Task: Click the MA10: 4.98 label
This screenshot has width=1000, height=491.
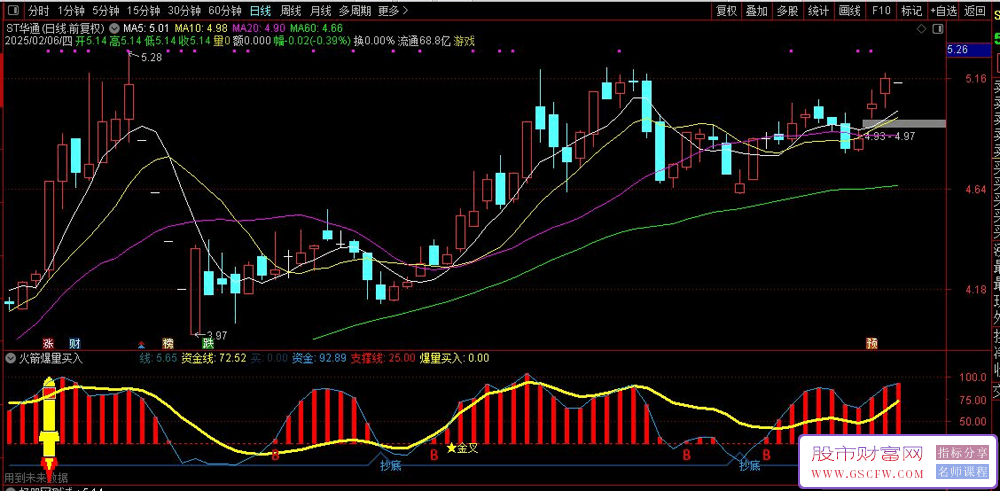Action: (x=202, y=28)
